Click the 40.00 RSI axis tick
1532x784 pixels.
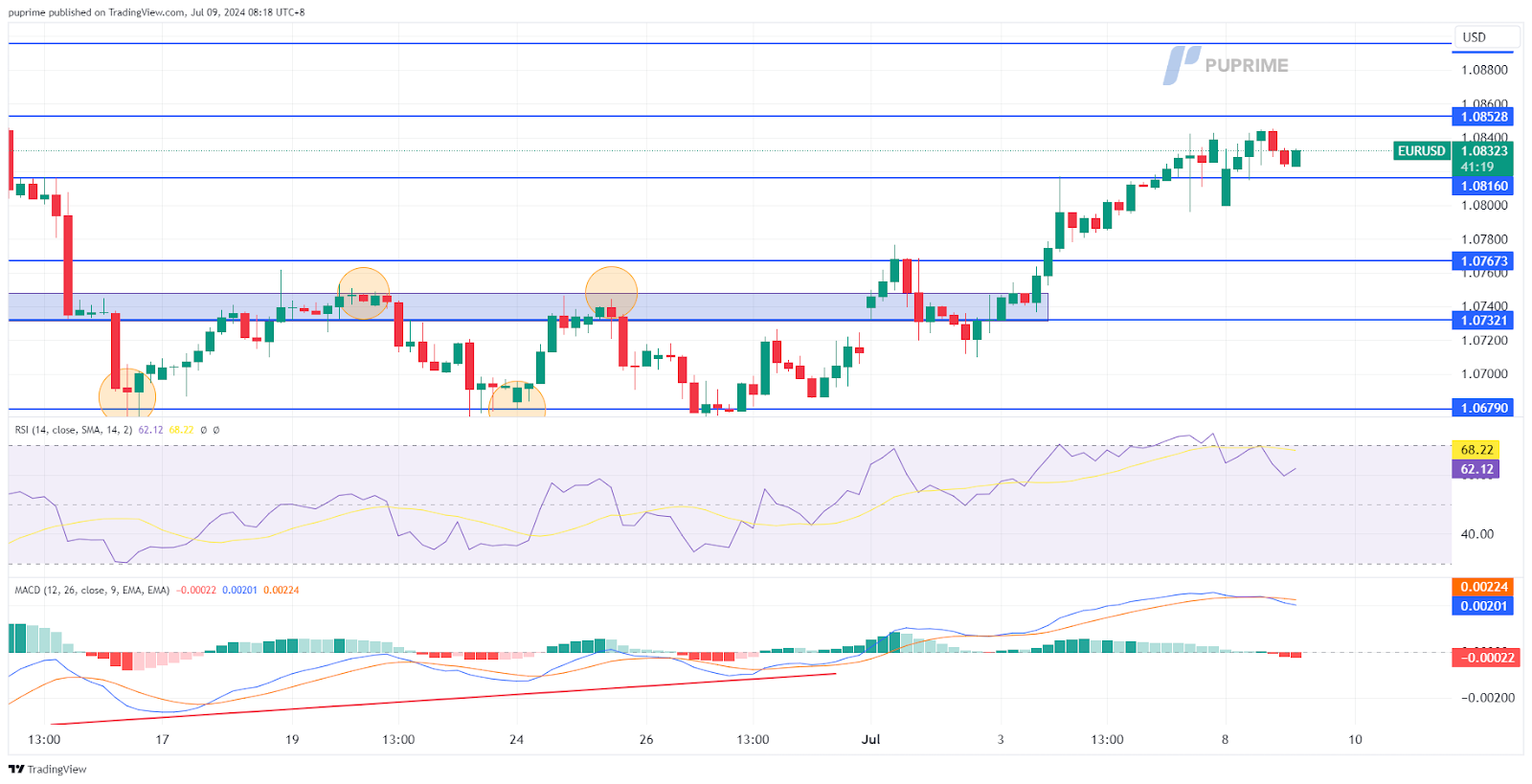1476,534
